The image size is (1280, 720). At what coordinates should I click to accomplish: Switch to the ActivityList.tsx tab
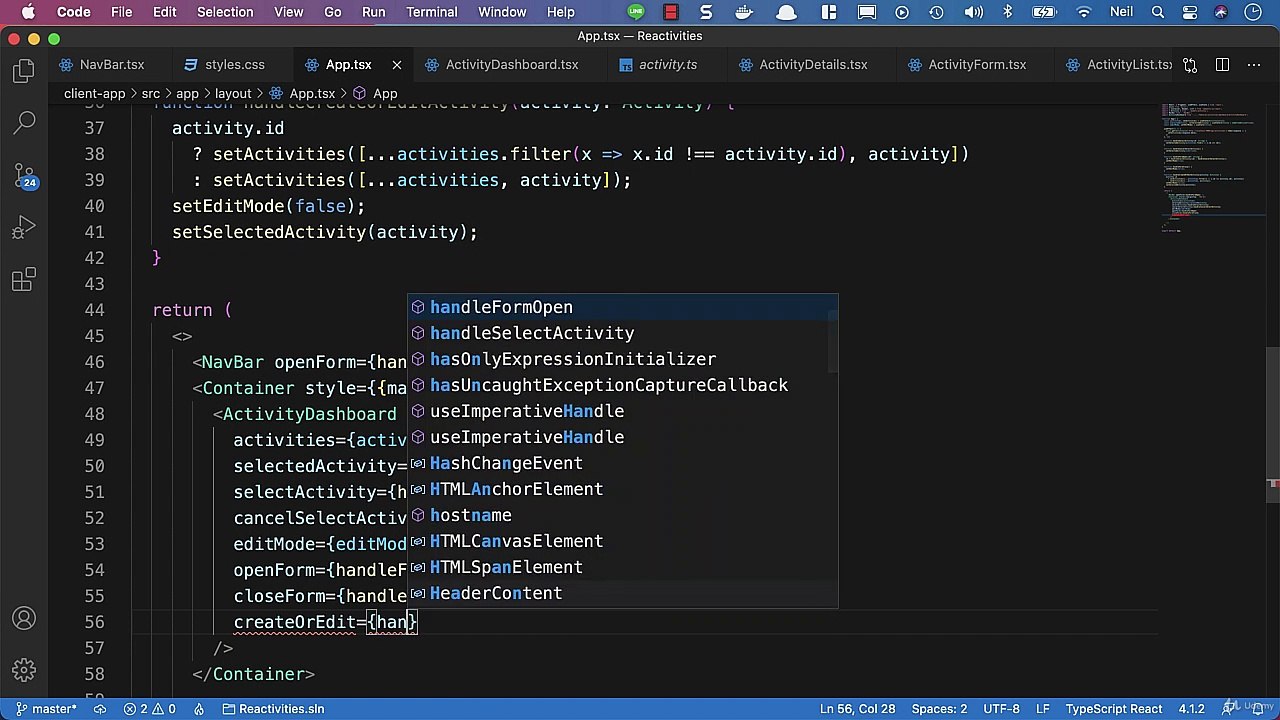(x=1118, y=65)
